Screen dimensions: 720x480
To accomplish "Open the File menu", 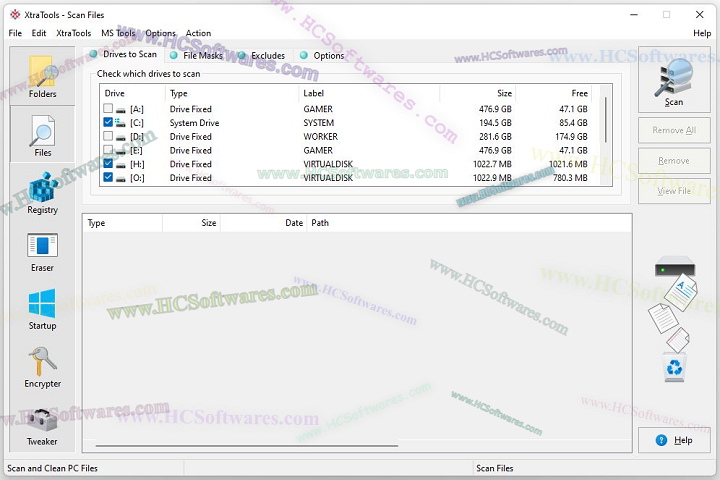I will (15, 33).
